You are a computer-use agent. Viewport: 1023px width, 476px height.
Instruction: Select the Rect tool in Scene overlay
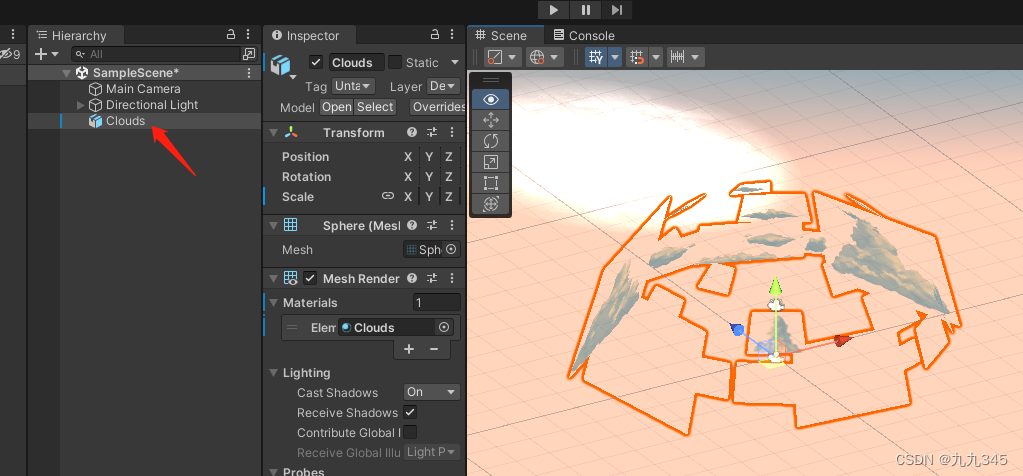pos(491,183)
